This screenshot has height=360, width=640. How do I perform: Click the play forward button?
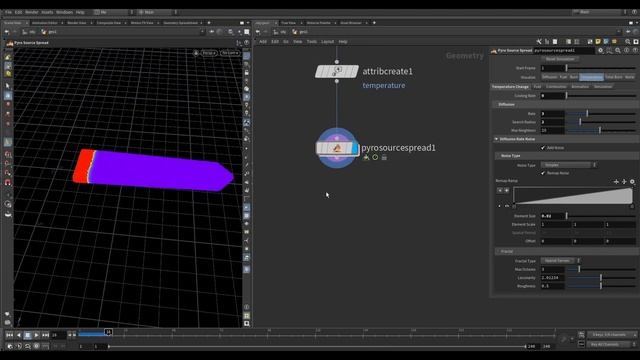(x=37, y=335)
